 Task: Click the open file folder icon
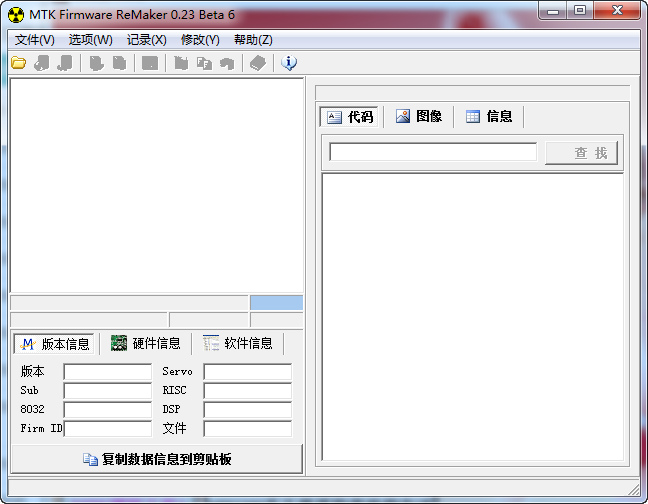[18, 63]
